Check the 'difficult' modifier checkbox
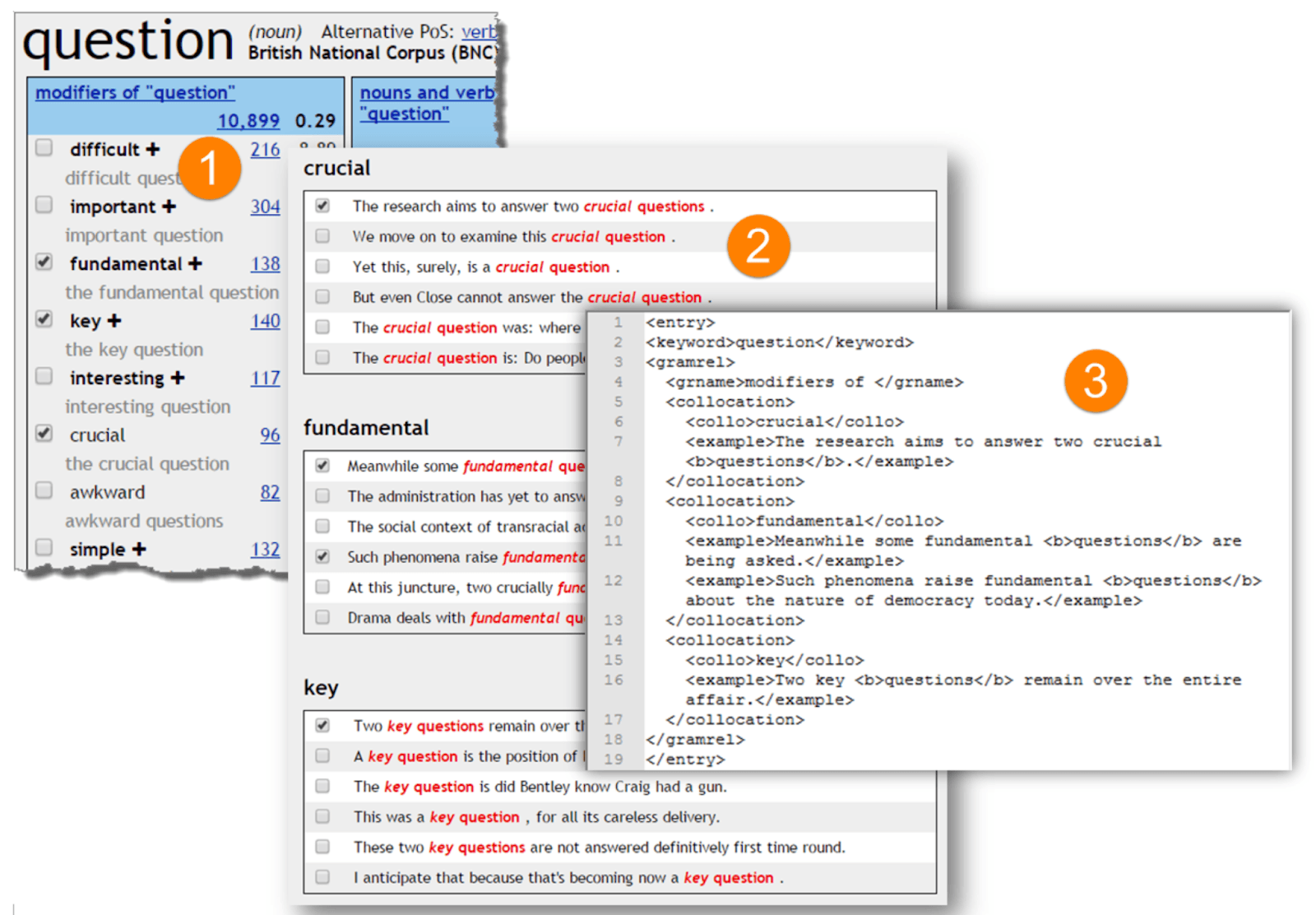1316x915 pixels. tap(44, 148)
